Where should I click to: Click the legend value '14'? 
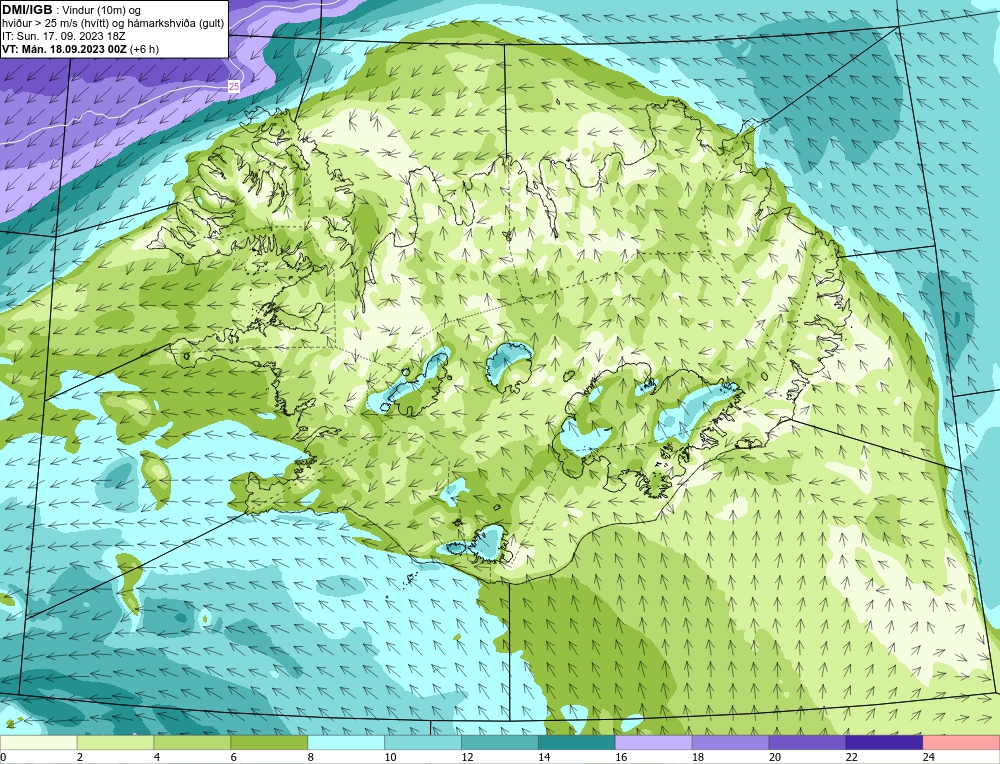pos(544,757)
